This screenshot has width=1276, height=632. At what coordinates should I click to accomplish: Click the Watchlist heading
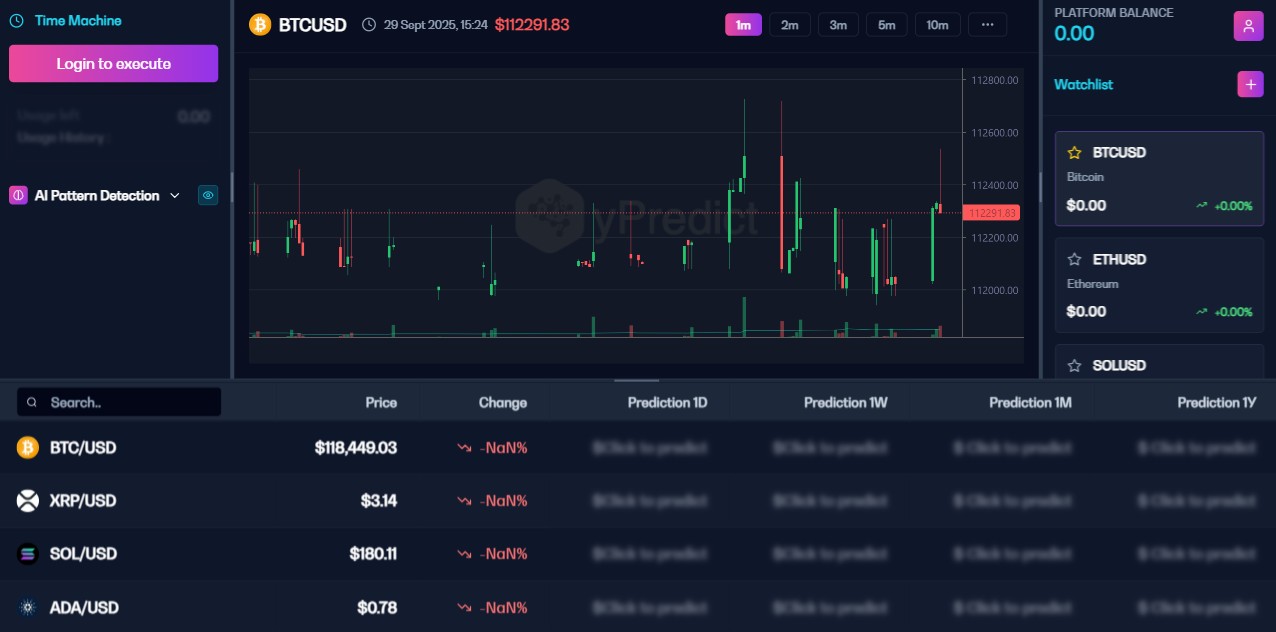click(x=1083, y=85)
